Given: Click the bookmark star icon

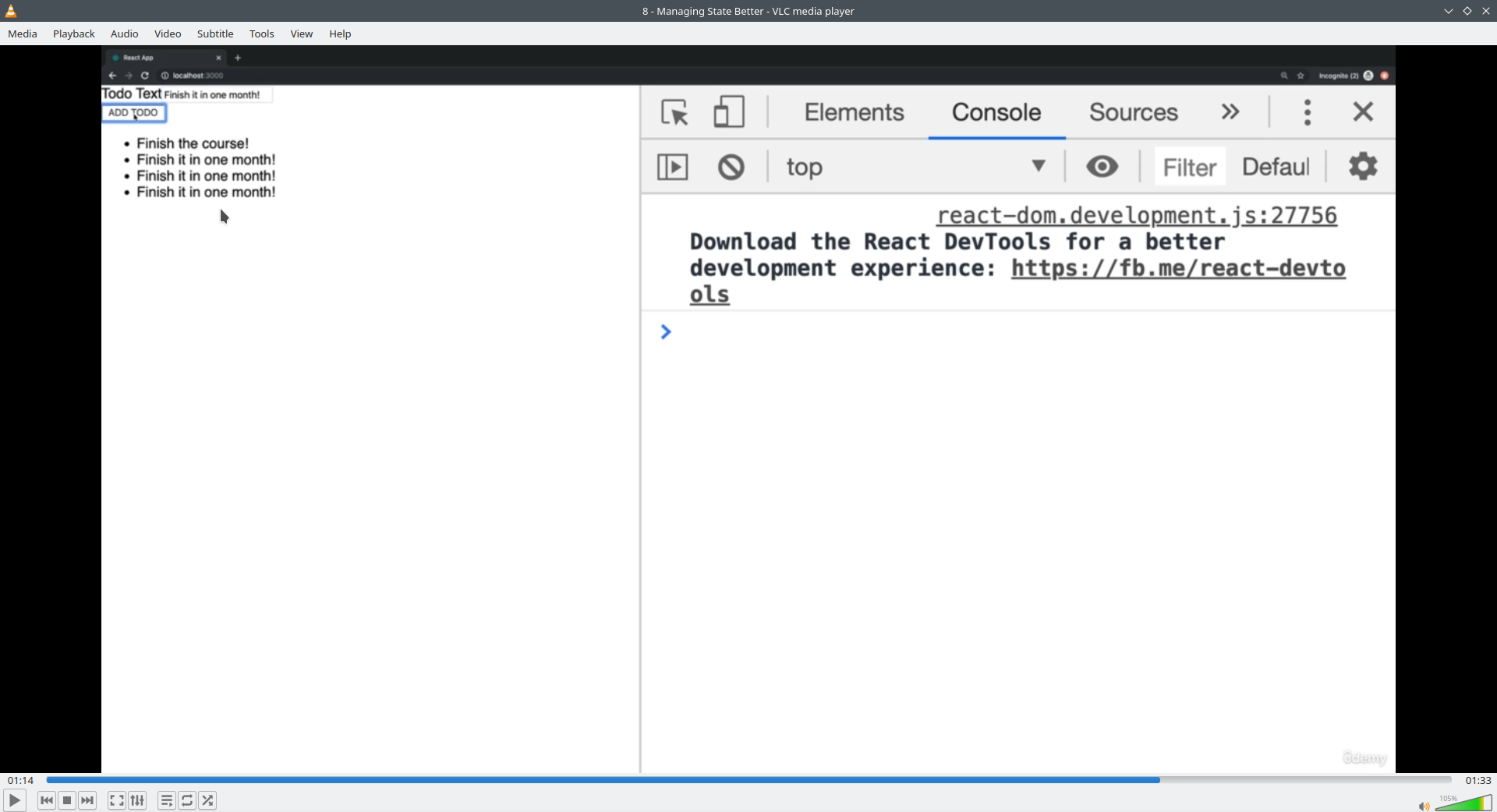Looking at the screenshot, I should pos(1301,76).
